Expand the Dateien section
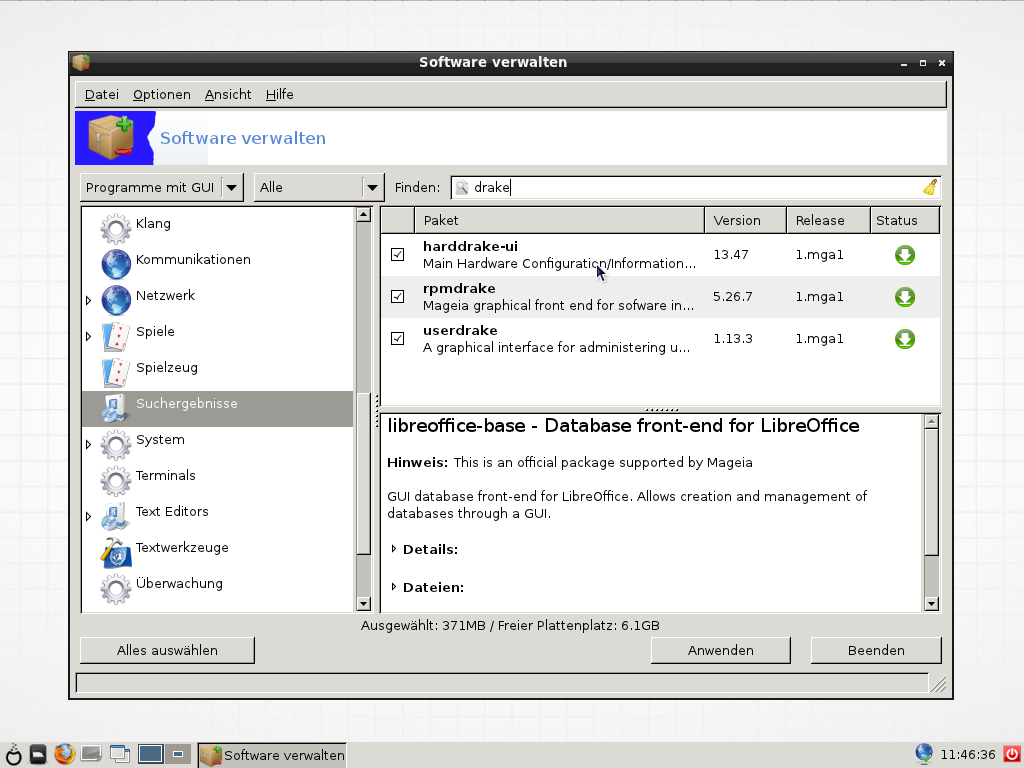Image resolution: width=1024 pixels, height=768 pixels. tap(394, 587)
